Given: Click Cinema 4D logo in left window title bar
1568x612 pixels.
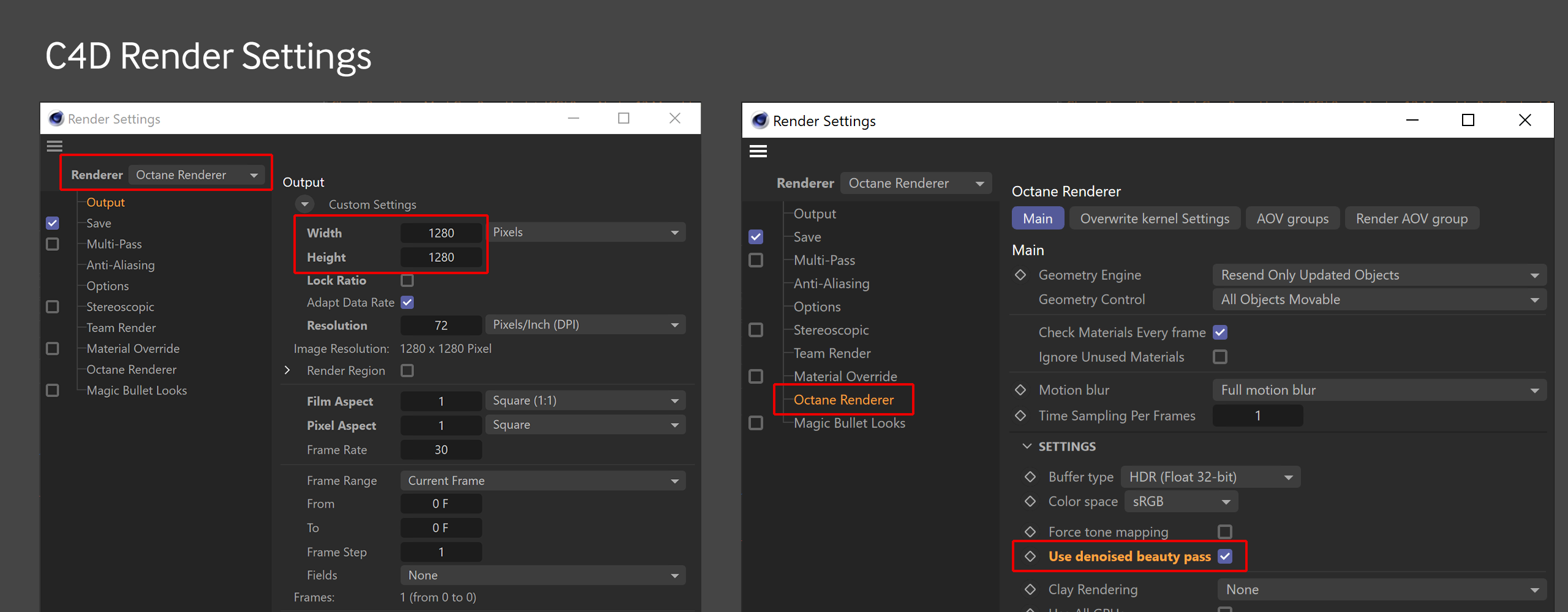Looking at the screenshot, I should (56, 118).
